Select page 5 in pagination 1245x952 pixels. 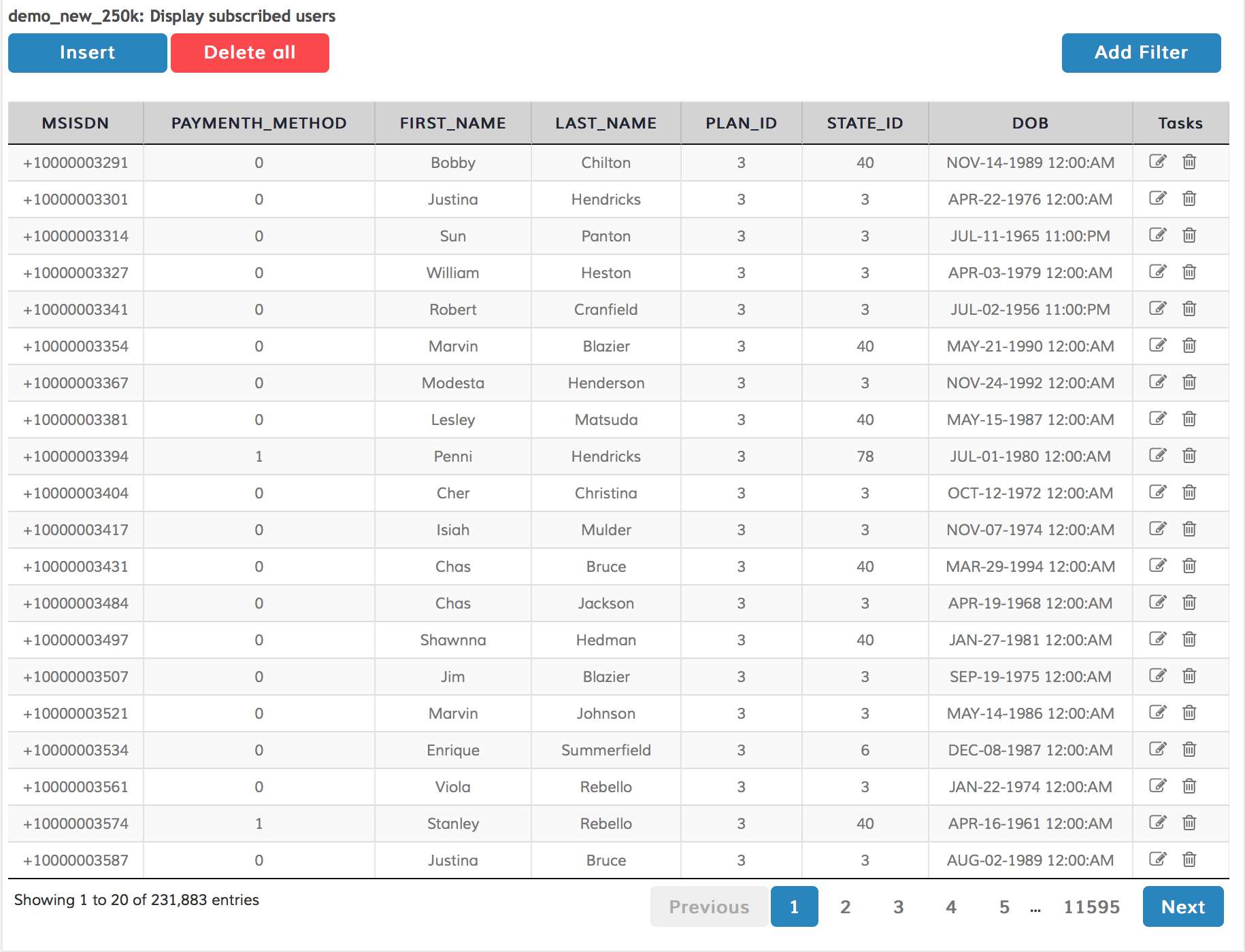pos(1004,906)
